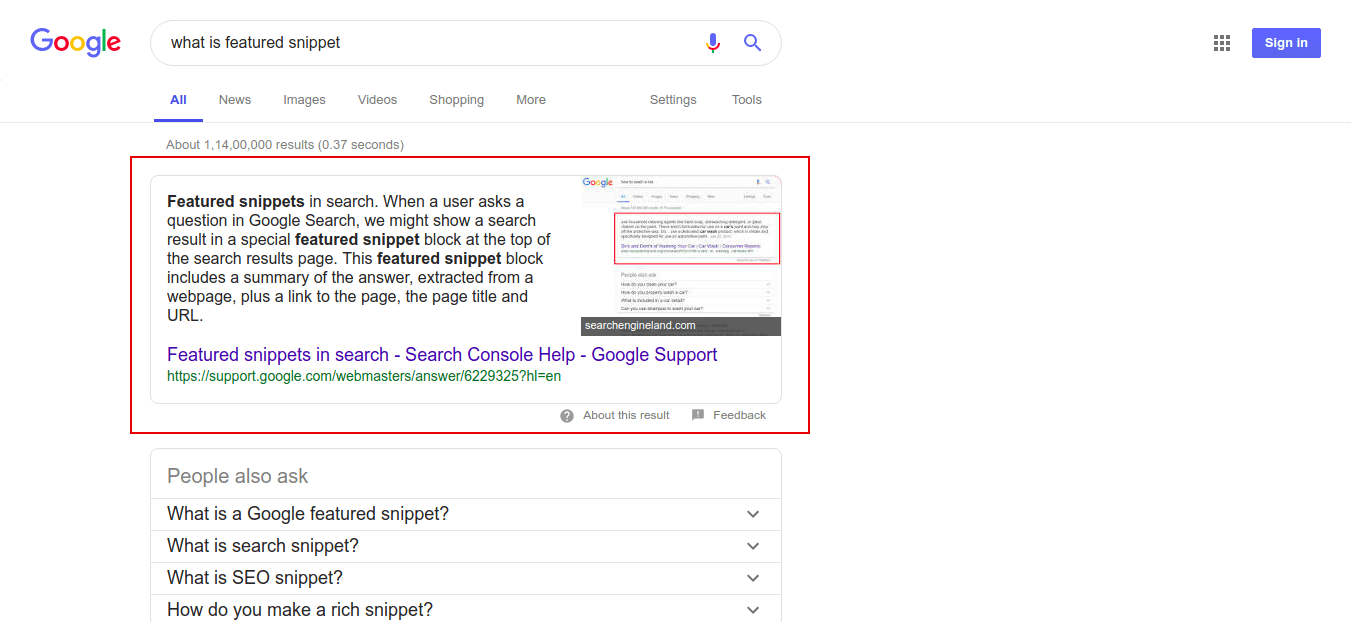Click the About this result link
The image size is (1351, 622).
(x=626, y=415)
